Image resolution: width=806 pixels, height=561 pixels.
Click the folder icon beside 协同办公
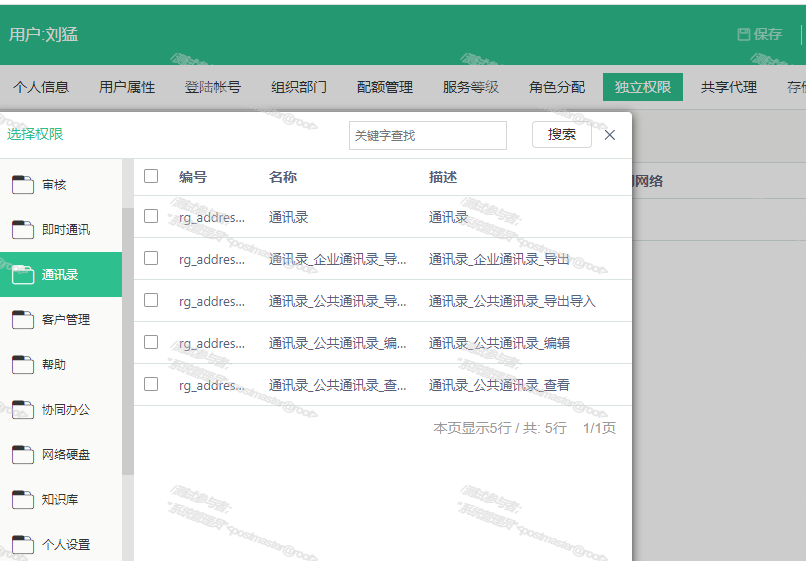23,410
